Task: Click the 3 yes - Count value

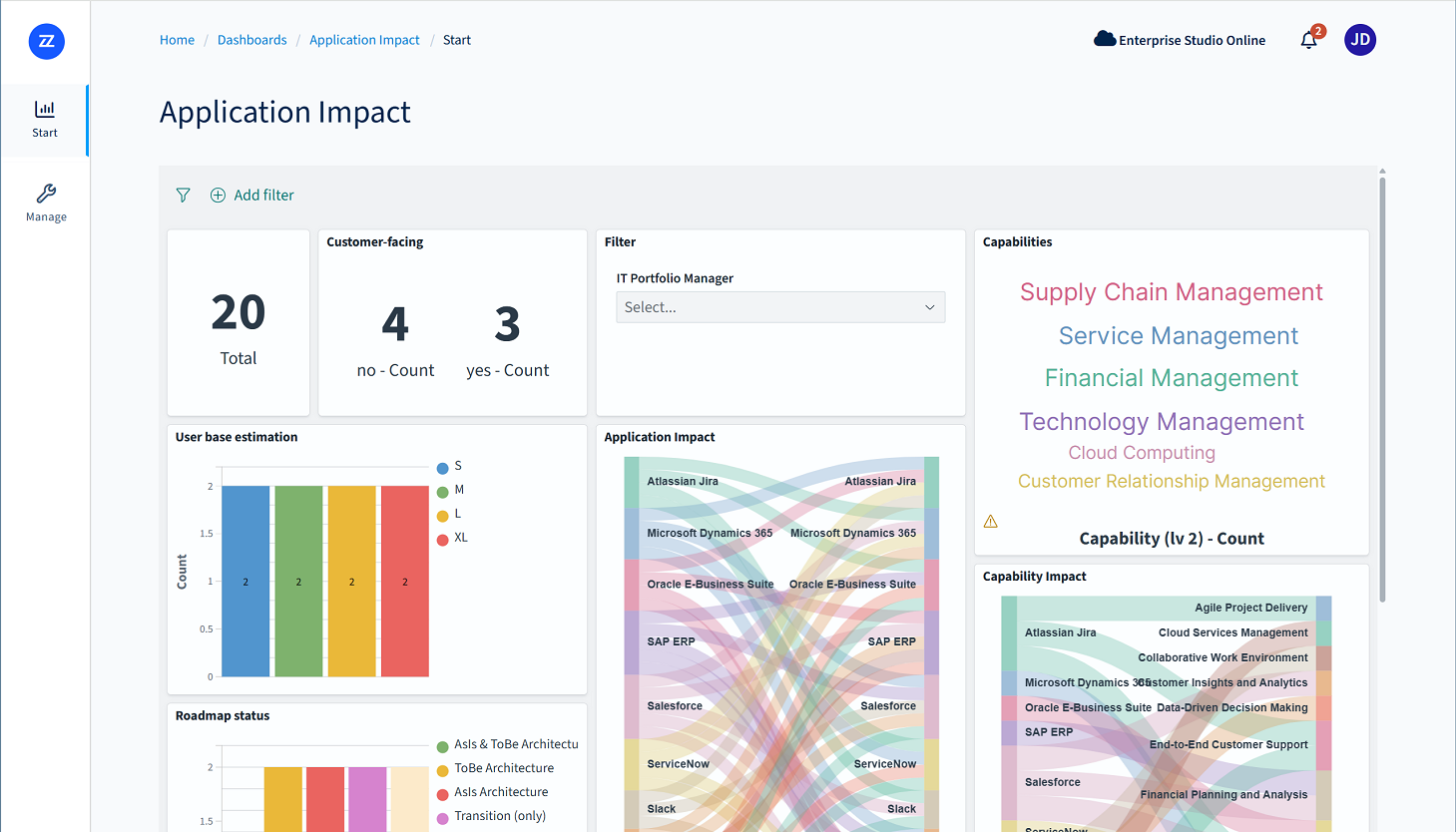Action: 507,324
